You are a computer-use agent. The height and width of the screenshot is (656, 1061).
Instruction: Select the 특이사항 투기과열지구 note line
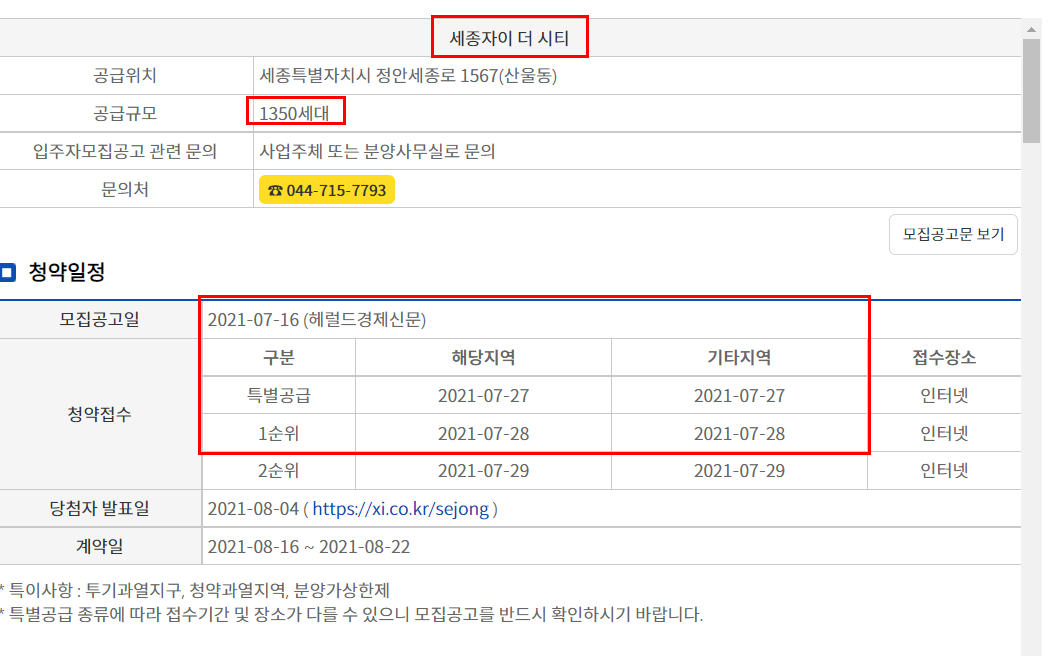pyautogui.click(x=195, y=590)
